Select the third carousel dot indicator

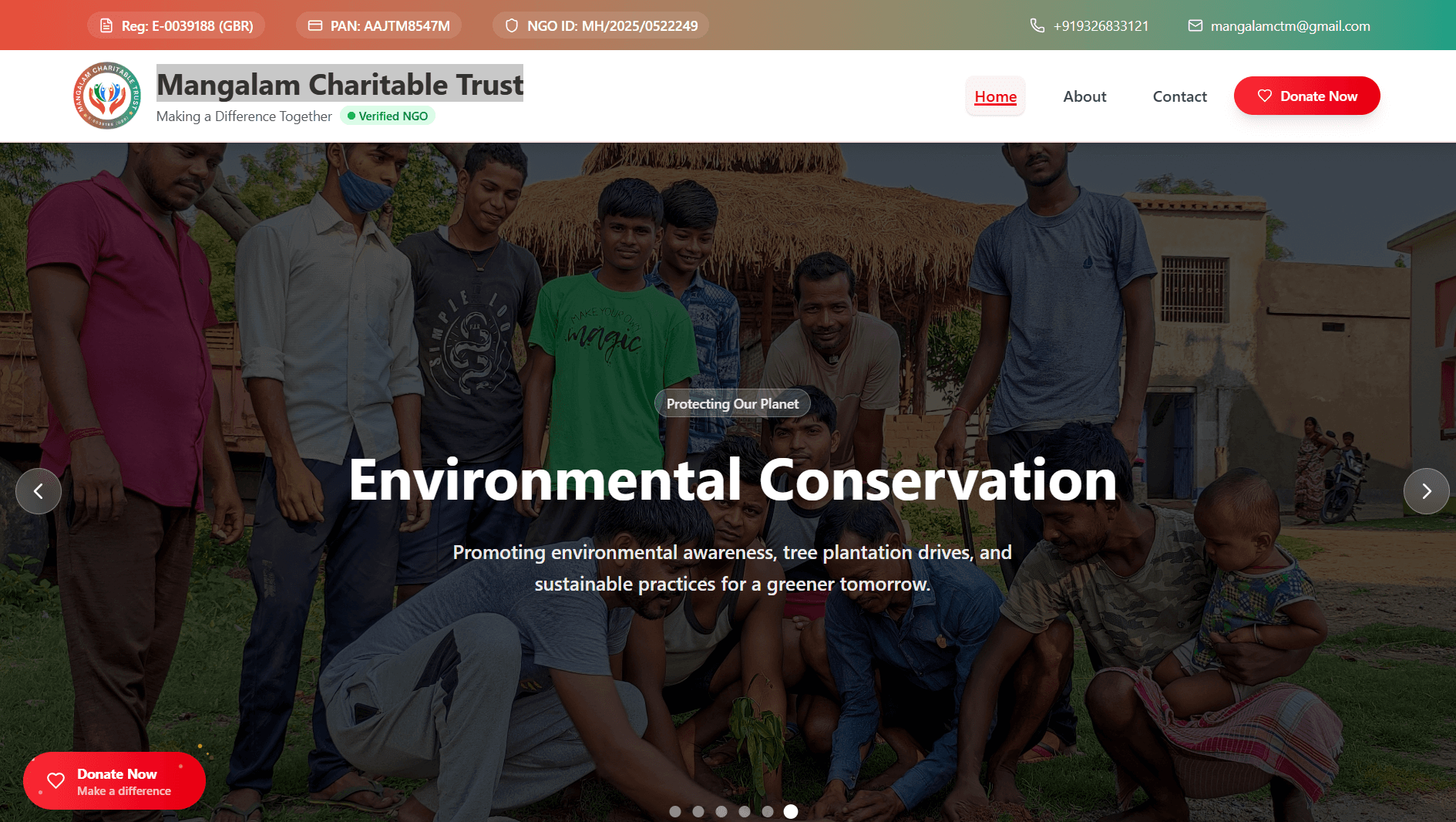[x=721, y=811]
